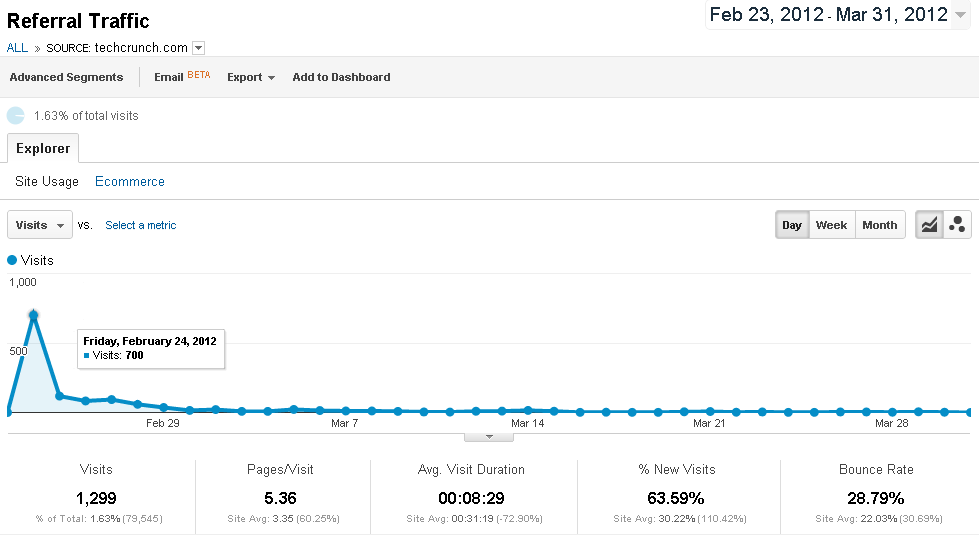Click Select a metric link
This screenshot has height=552, width=979.
click(140, 226)
